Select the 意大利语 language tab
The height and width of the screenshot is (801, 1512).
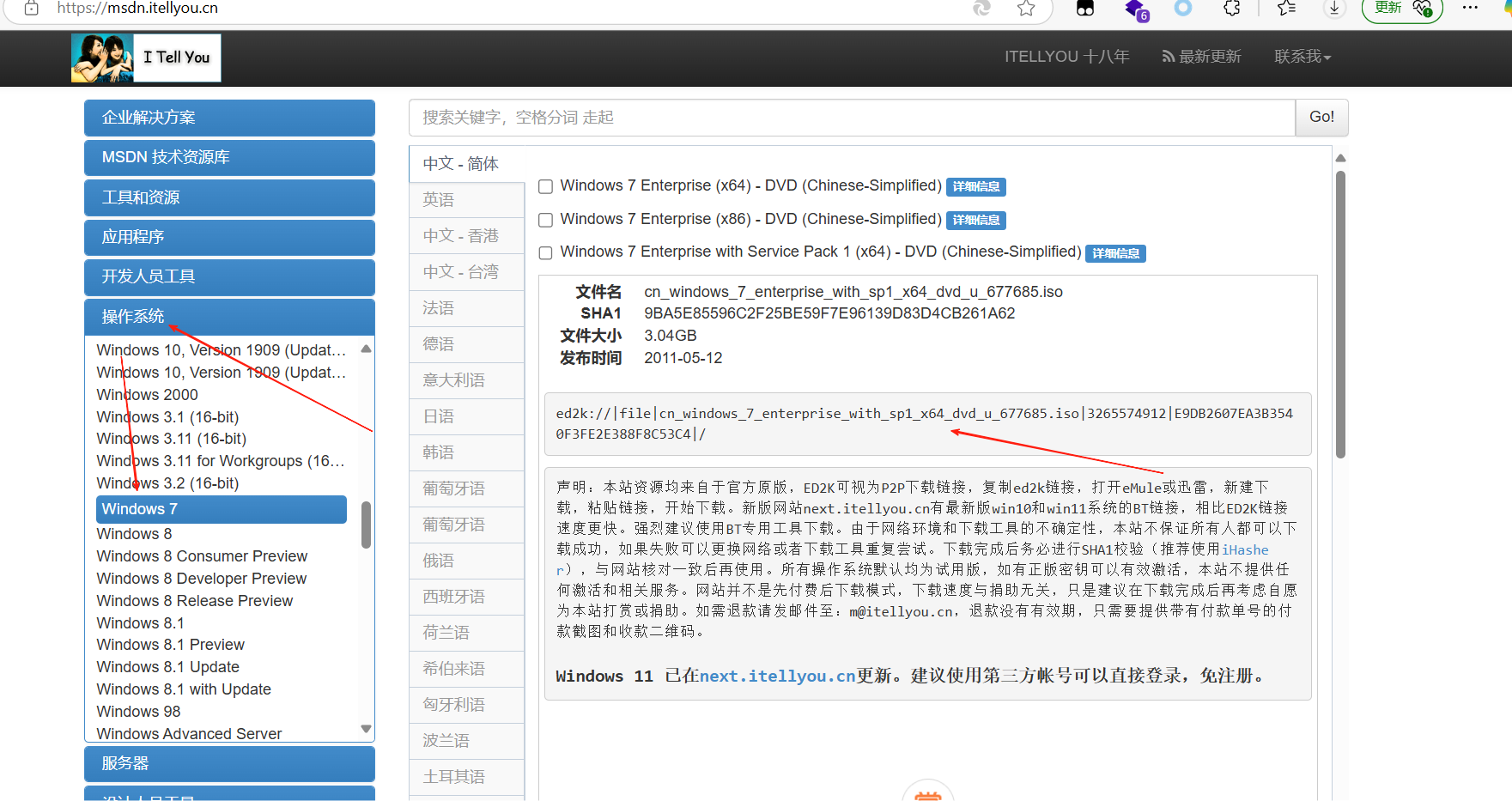pos(467,380)
